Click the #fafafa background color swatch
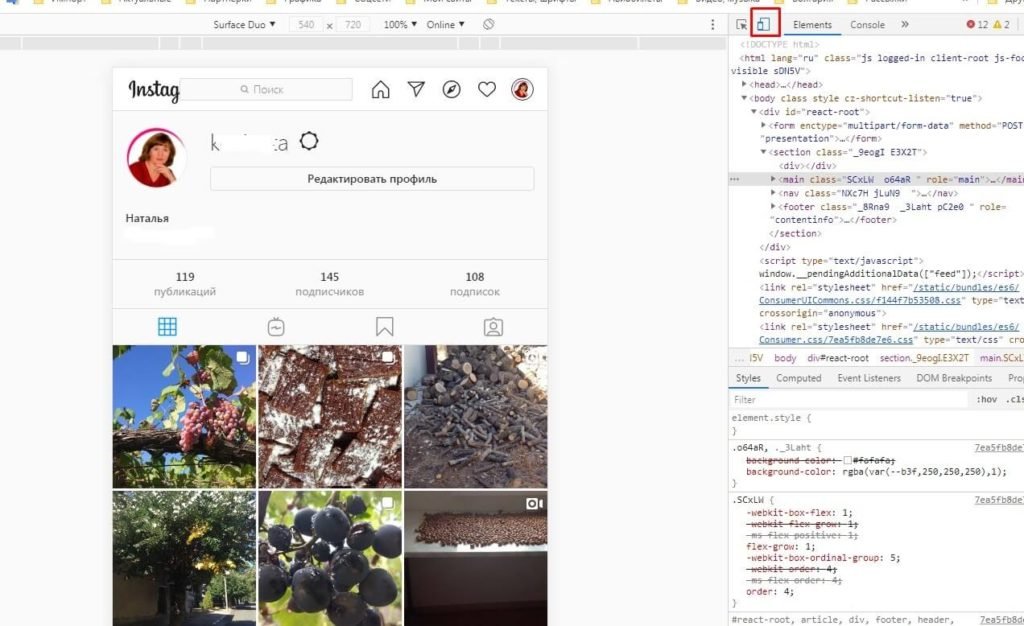The height and width of the screenshot is (626, 1024). click(x=847, y=459)
